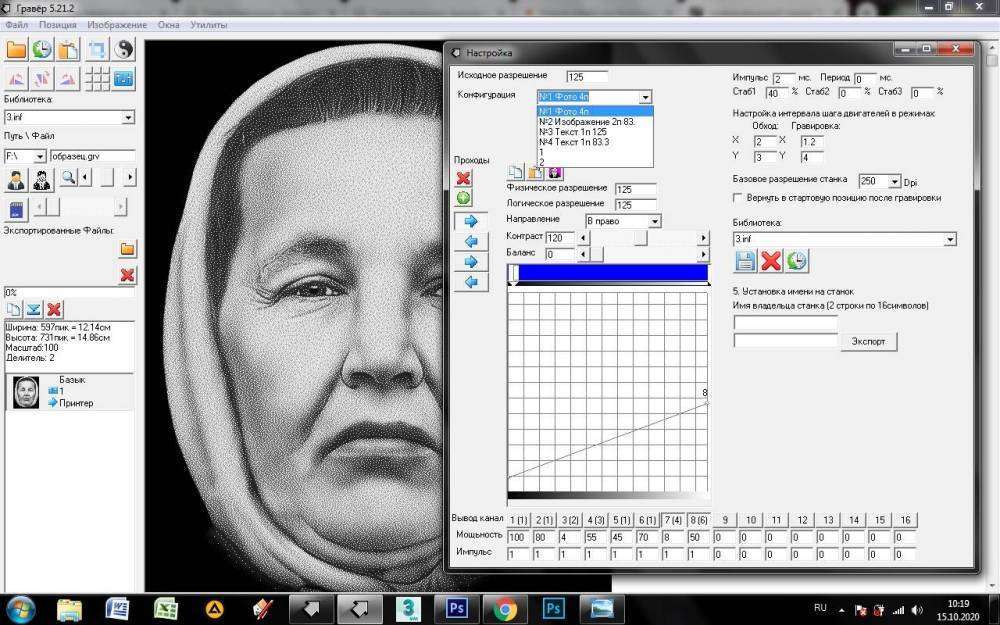Viewport: 1000px width, 625px height.
Task: Enable return to start position after engraving
Action: (738, 198)
